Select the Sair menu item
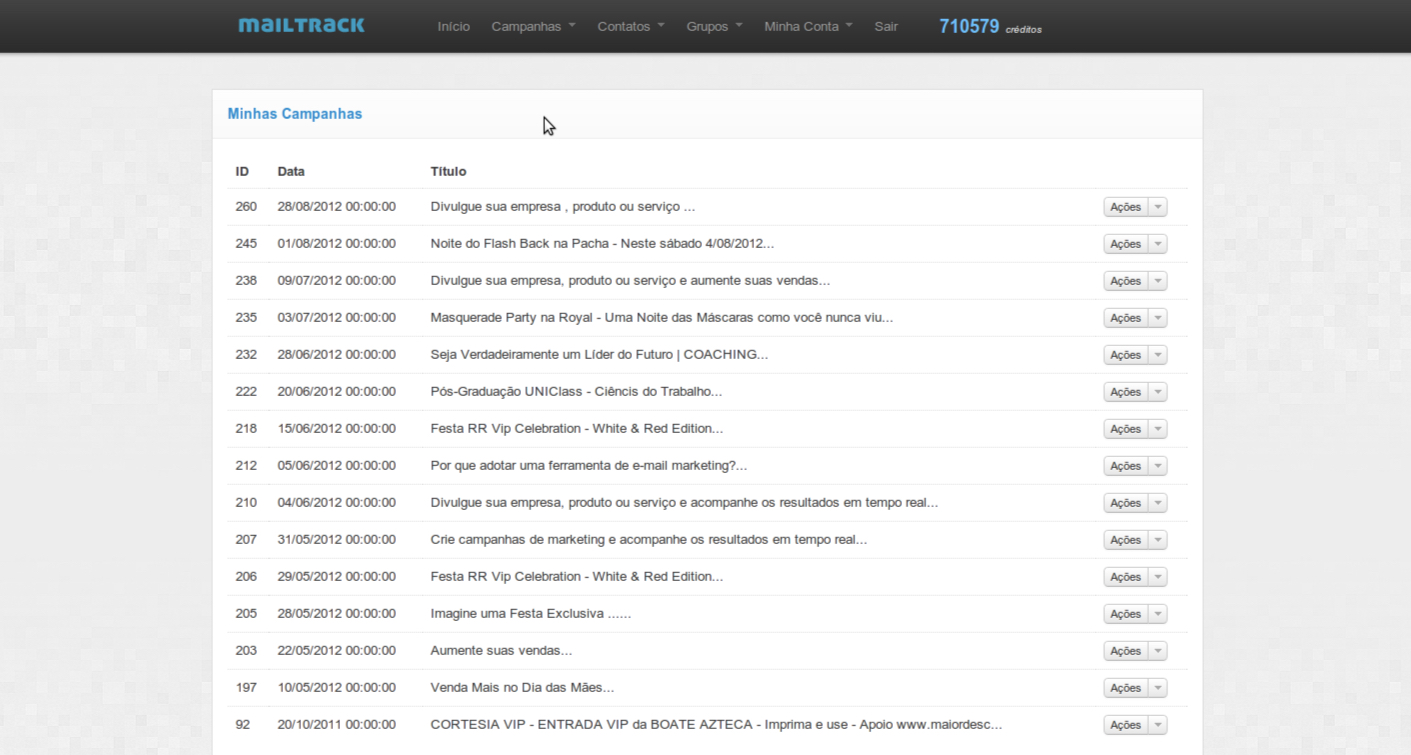The image size is (1411, 755). pyautogui.click(x=885, y=26)
